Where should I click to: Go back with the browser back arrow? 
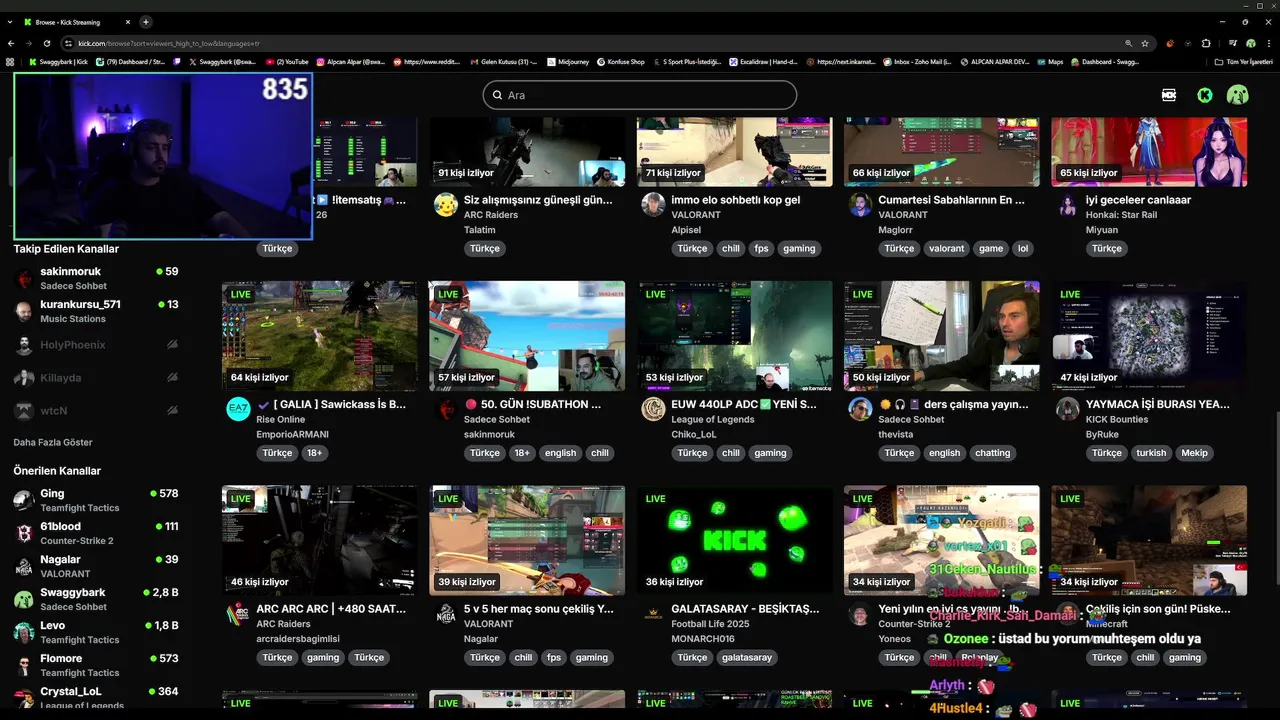click(x=11, y=43)
